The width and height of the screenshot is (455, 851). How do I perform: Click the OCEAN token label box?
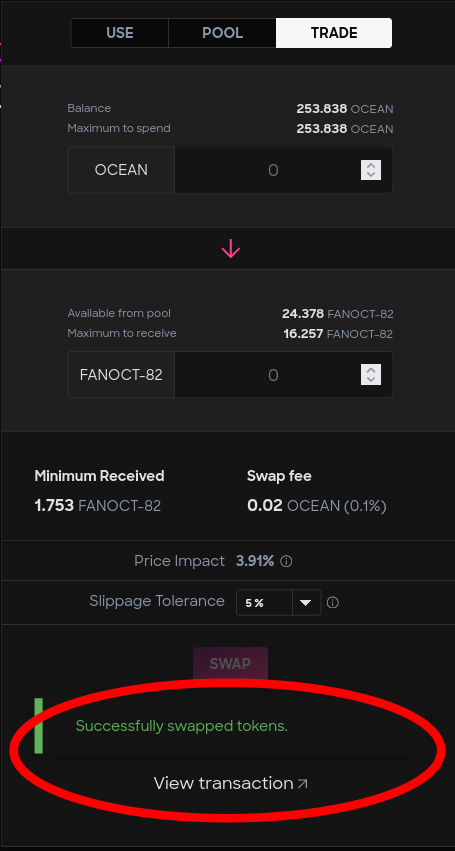pyautogui.click(x=121, y=170)
